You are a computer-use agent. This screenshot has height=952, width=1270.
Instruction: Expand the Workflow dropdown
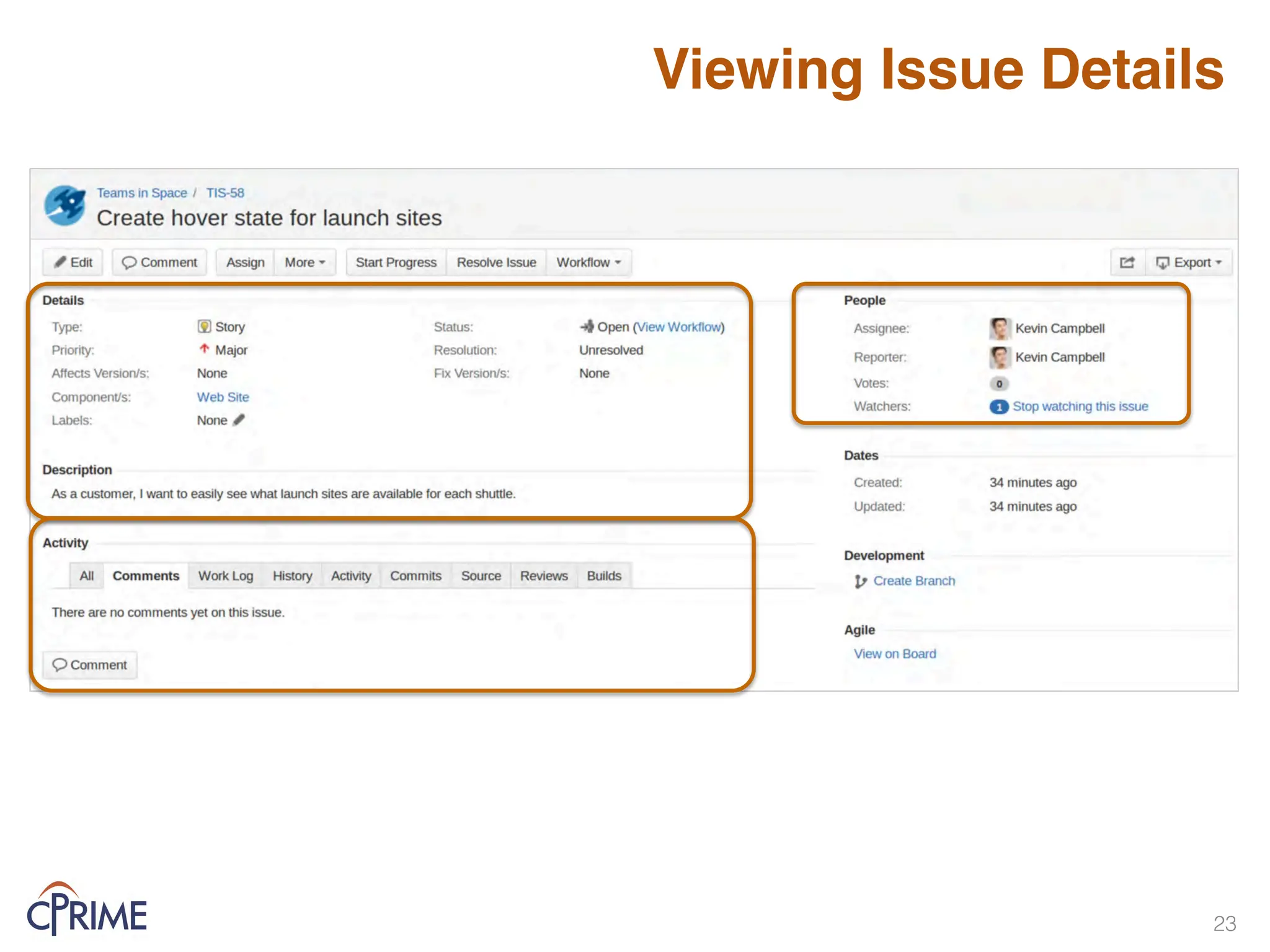click(588, 263)
